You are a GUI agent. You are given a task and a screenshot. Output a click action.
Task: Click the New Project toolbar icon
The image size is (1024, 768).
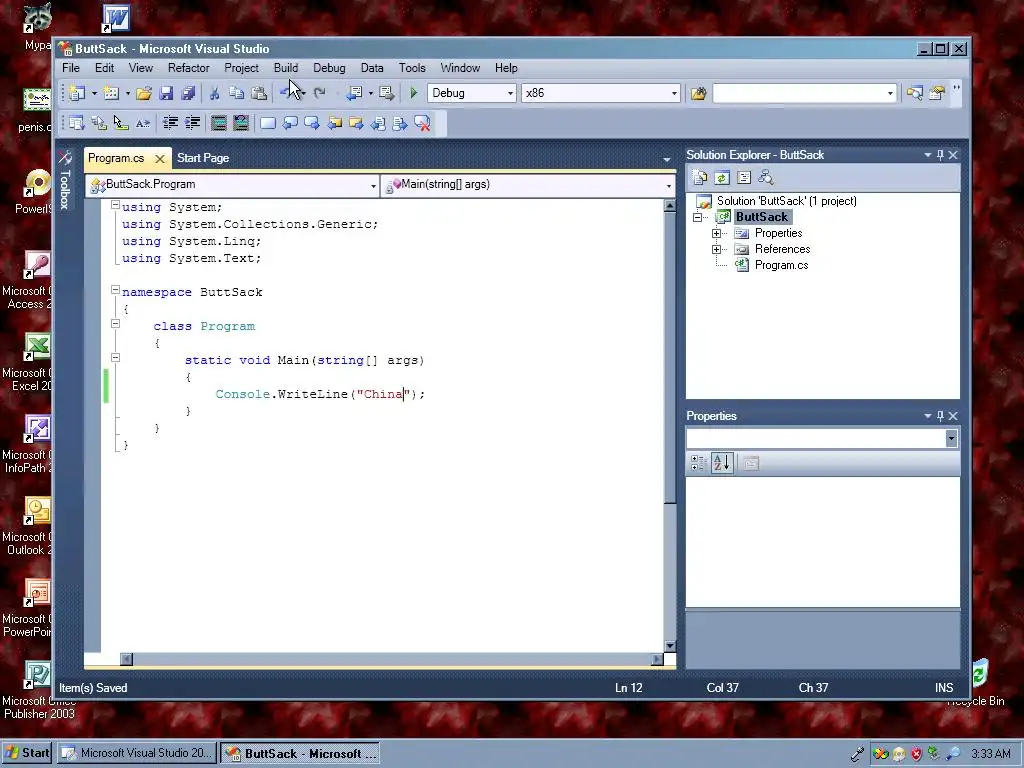78,93
